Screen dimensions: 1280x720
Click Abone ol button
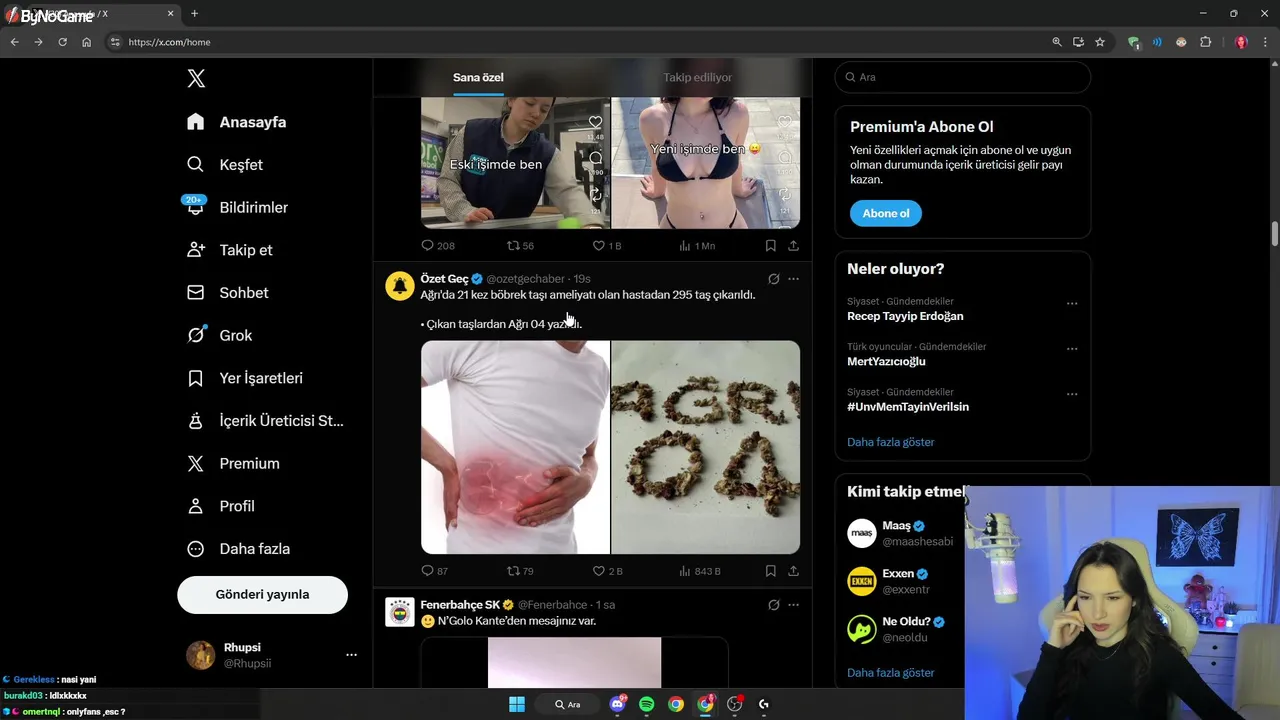point(886,213)
